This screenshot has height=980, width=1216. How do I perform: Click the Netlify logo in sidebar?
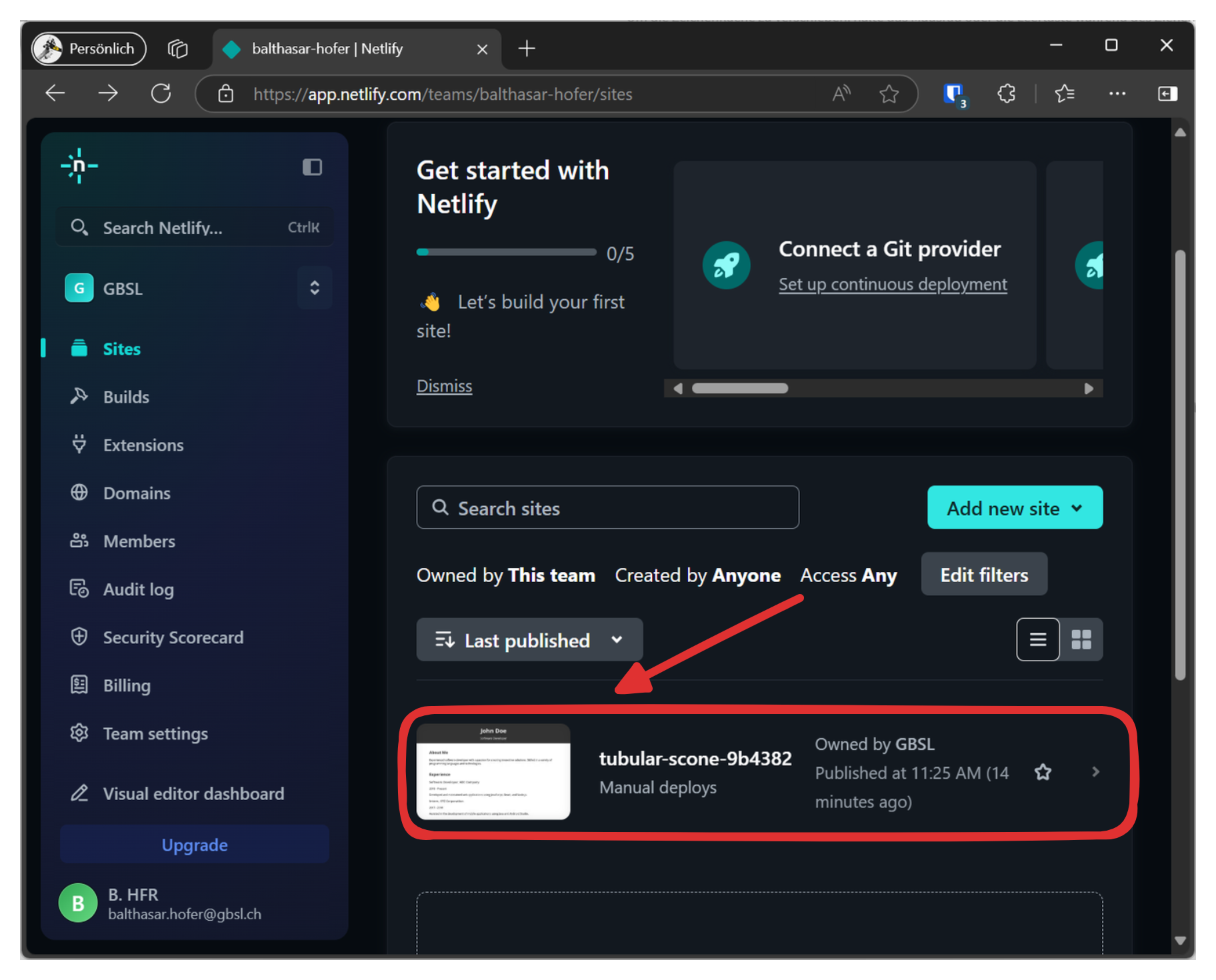(79, 166)
